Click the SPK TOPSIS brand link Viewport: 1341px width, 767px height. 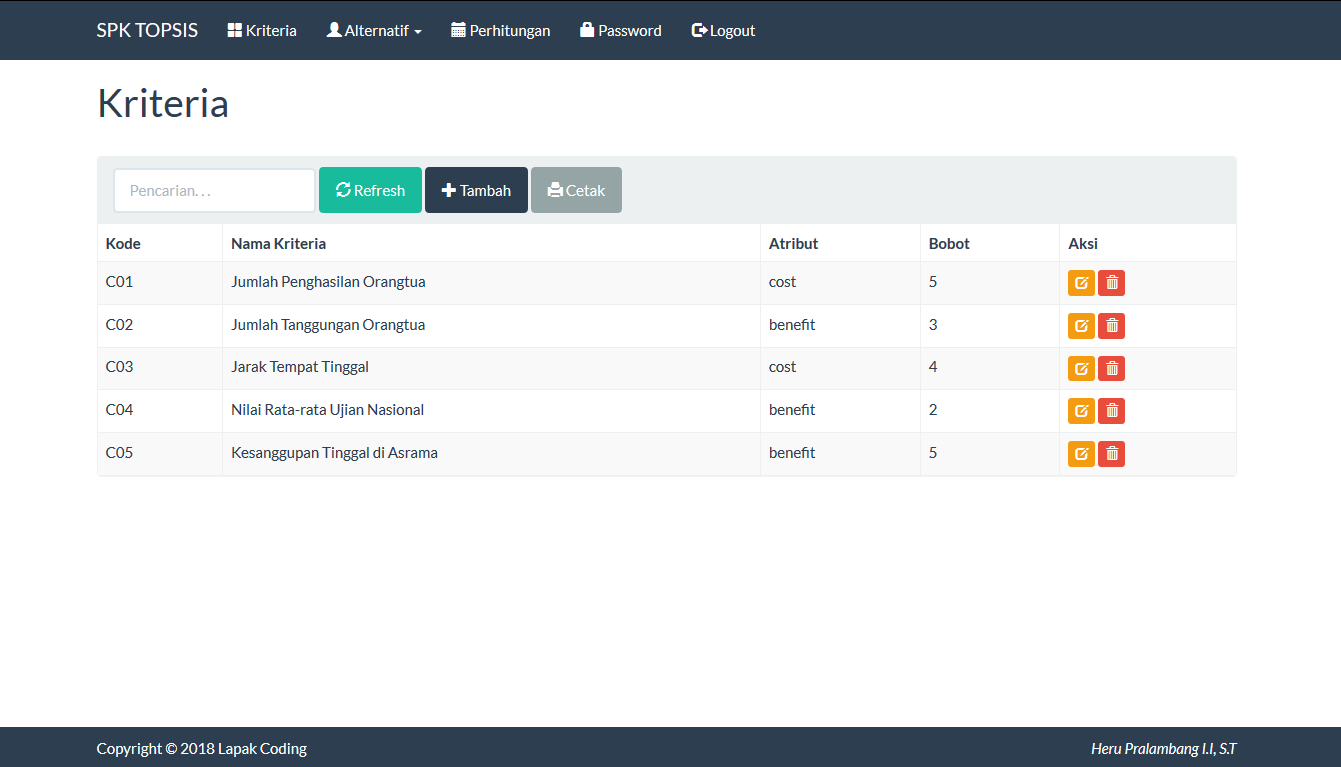coord(147,31)
